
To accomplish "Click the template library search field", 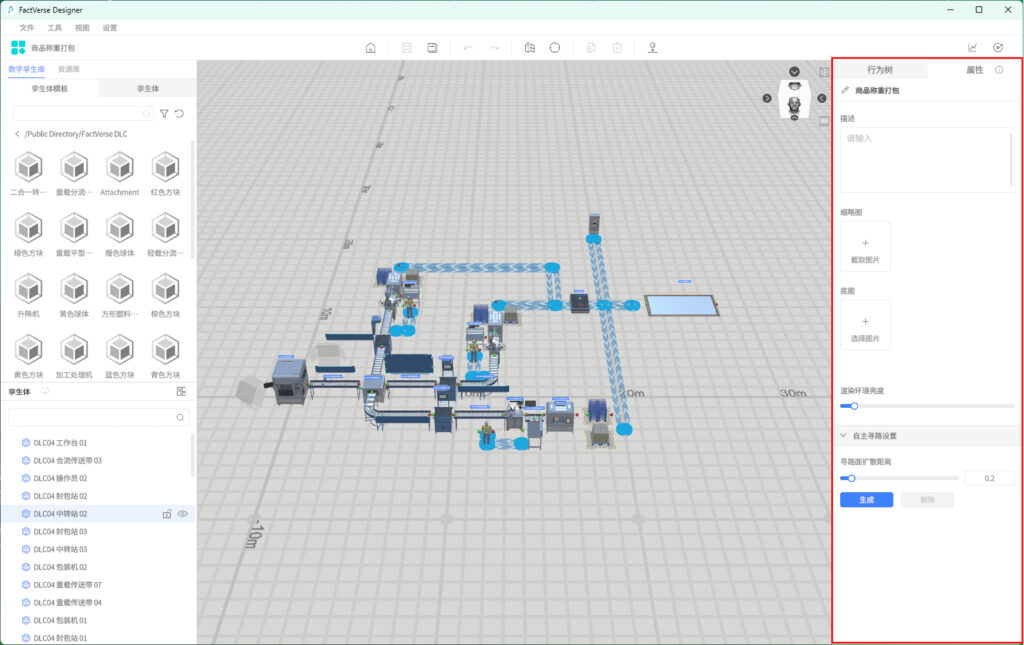I will pyautogui.click(x=83, y=114).
